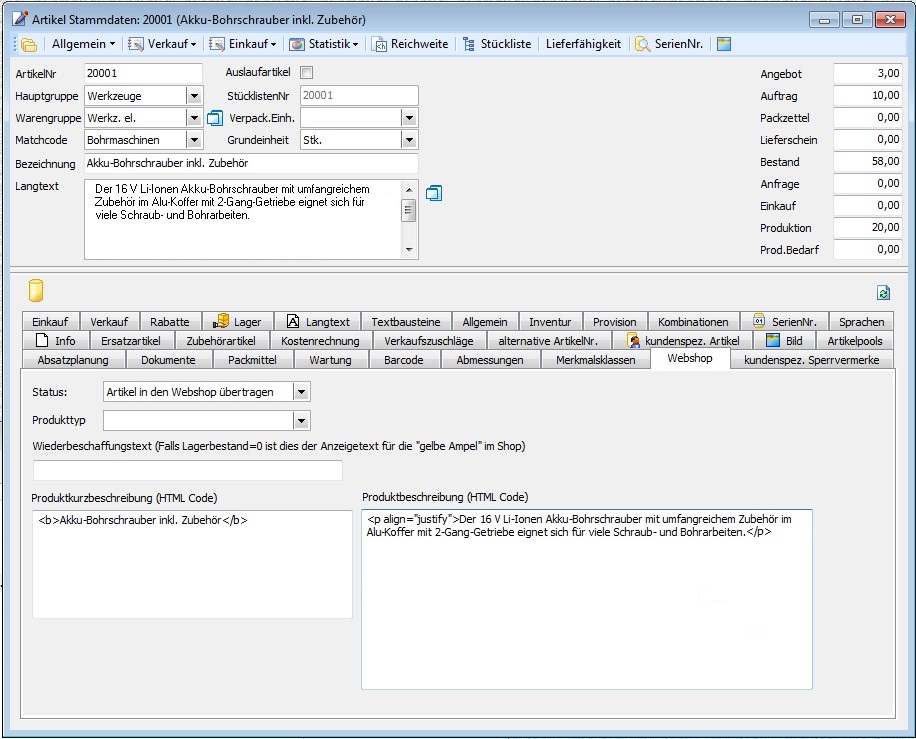Toggle the Auslaufartikel checkbox

tap(307, 72)
